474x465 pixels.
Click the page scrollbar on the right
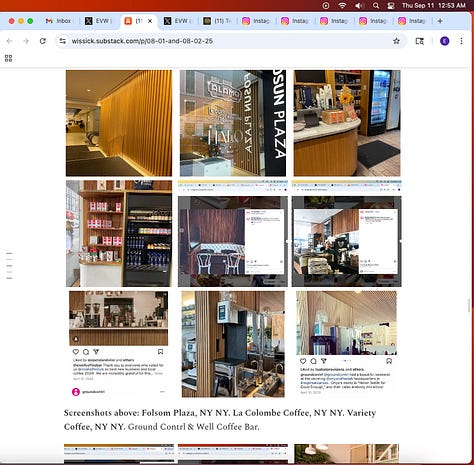pos(469,305)
